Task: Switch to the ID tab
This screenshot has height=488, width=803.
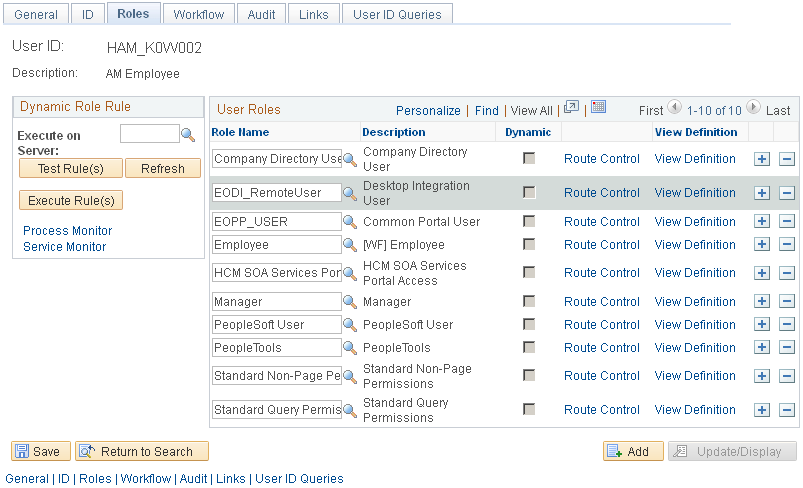Action: click(88, 14)
